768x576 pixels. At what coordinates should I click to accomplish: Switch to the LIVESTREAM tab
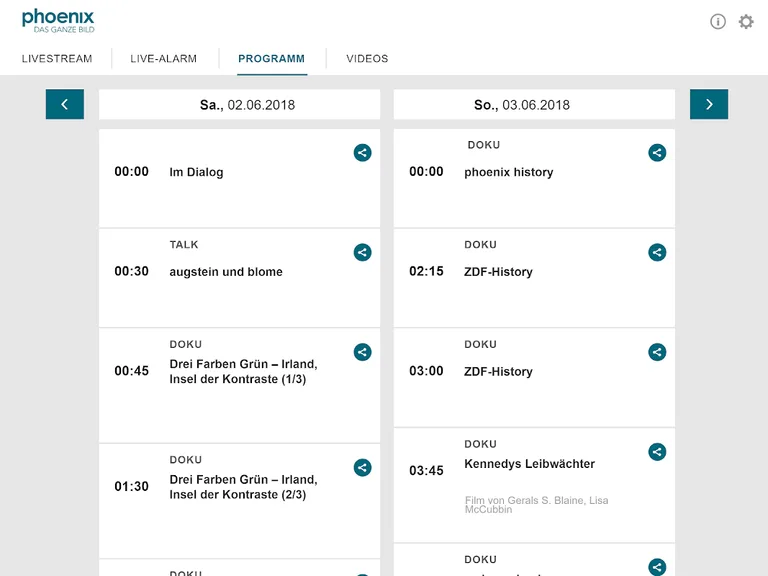pyautogui.click(x=57, y=59)
